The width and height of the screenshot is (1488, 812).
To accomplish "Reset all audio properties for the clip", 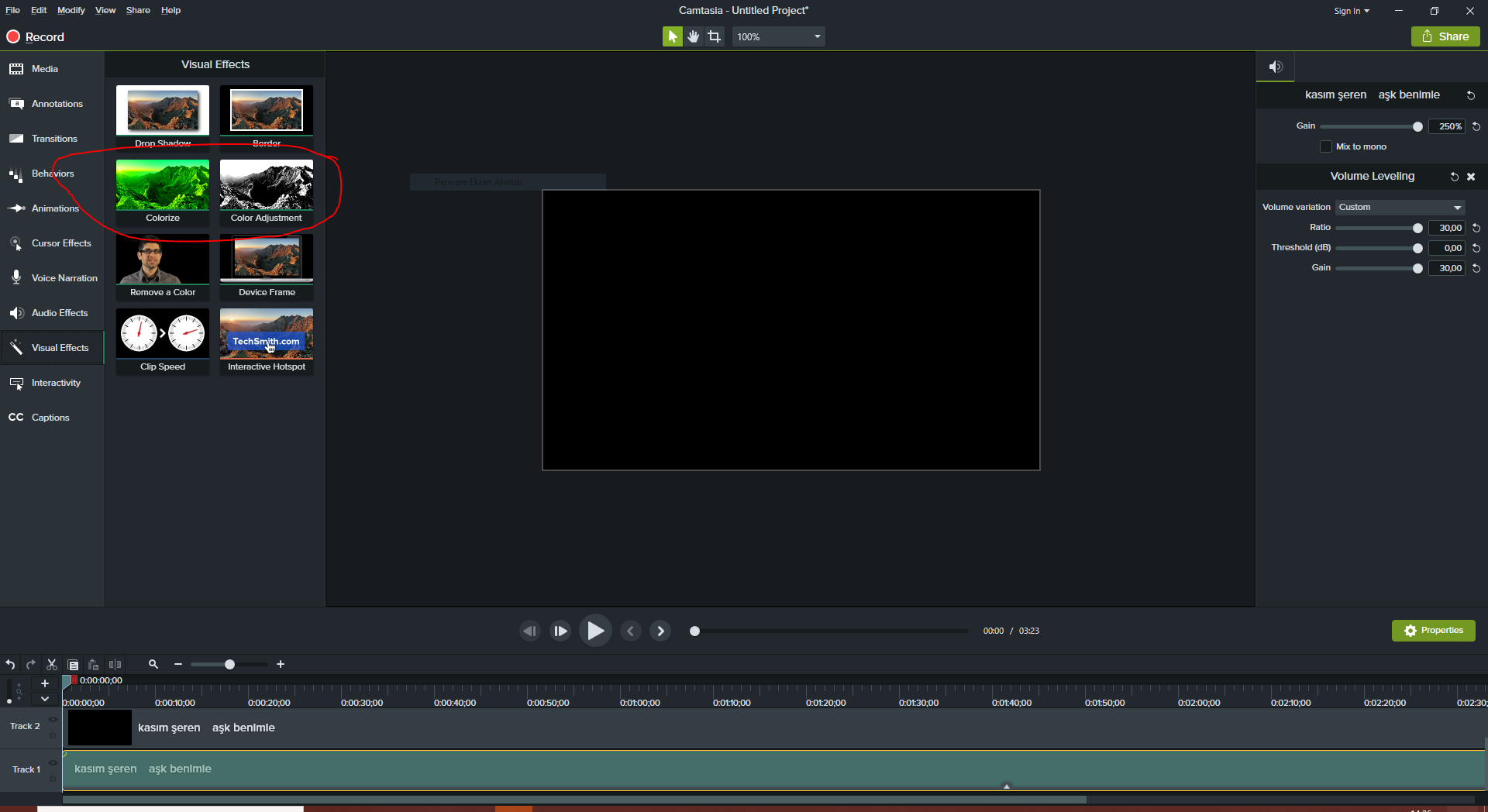I will point(1470,95).
